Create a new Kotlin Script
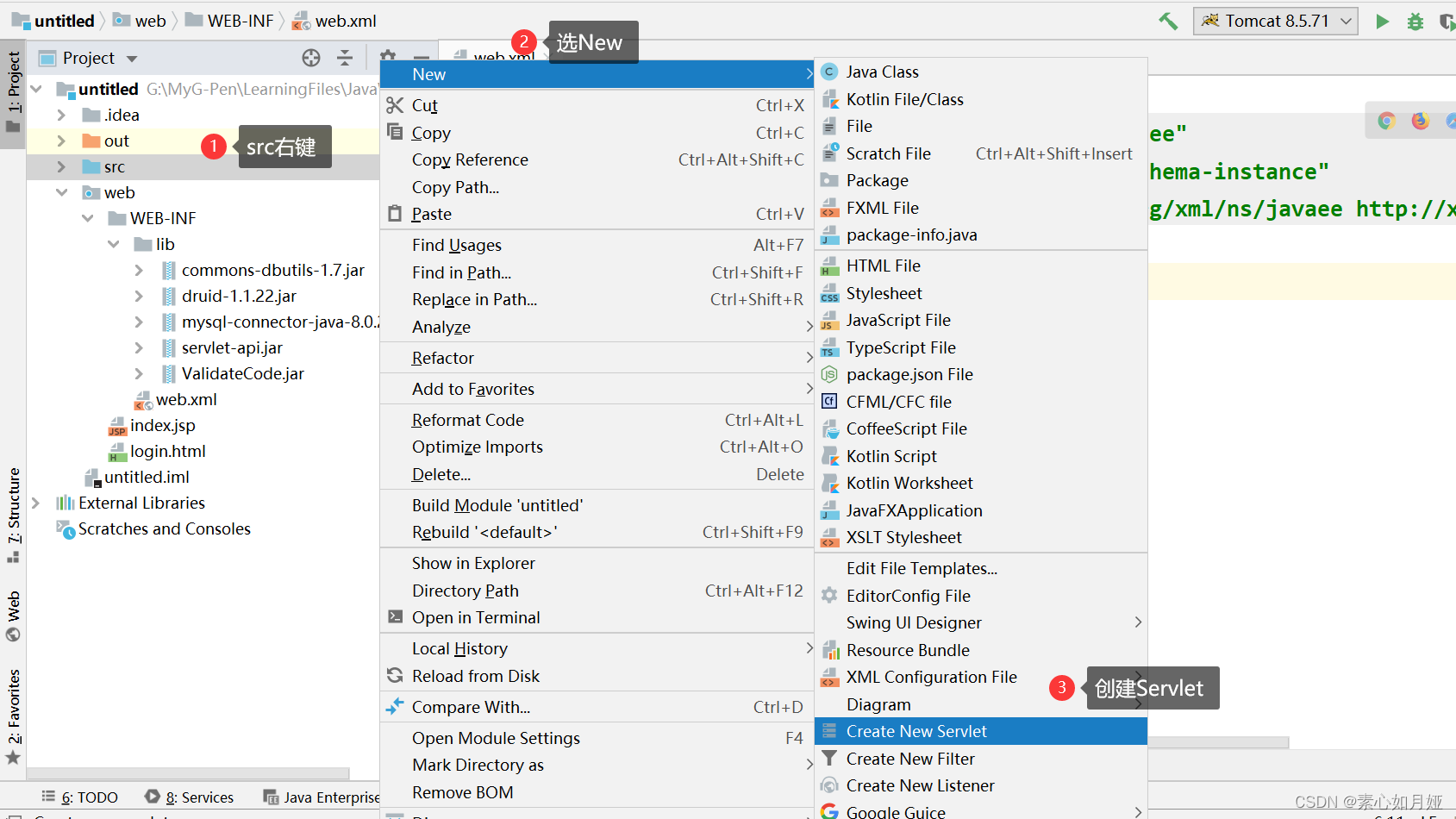Image resolution: width=1456 pixels, height=819 pixels. [x=981, y=456]
